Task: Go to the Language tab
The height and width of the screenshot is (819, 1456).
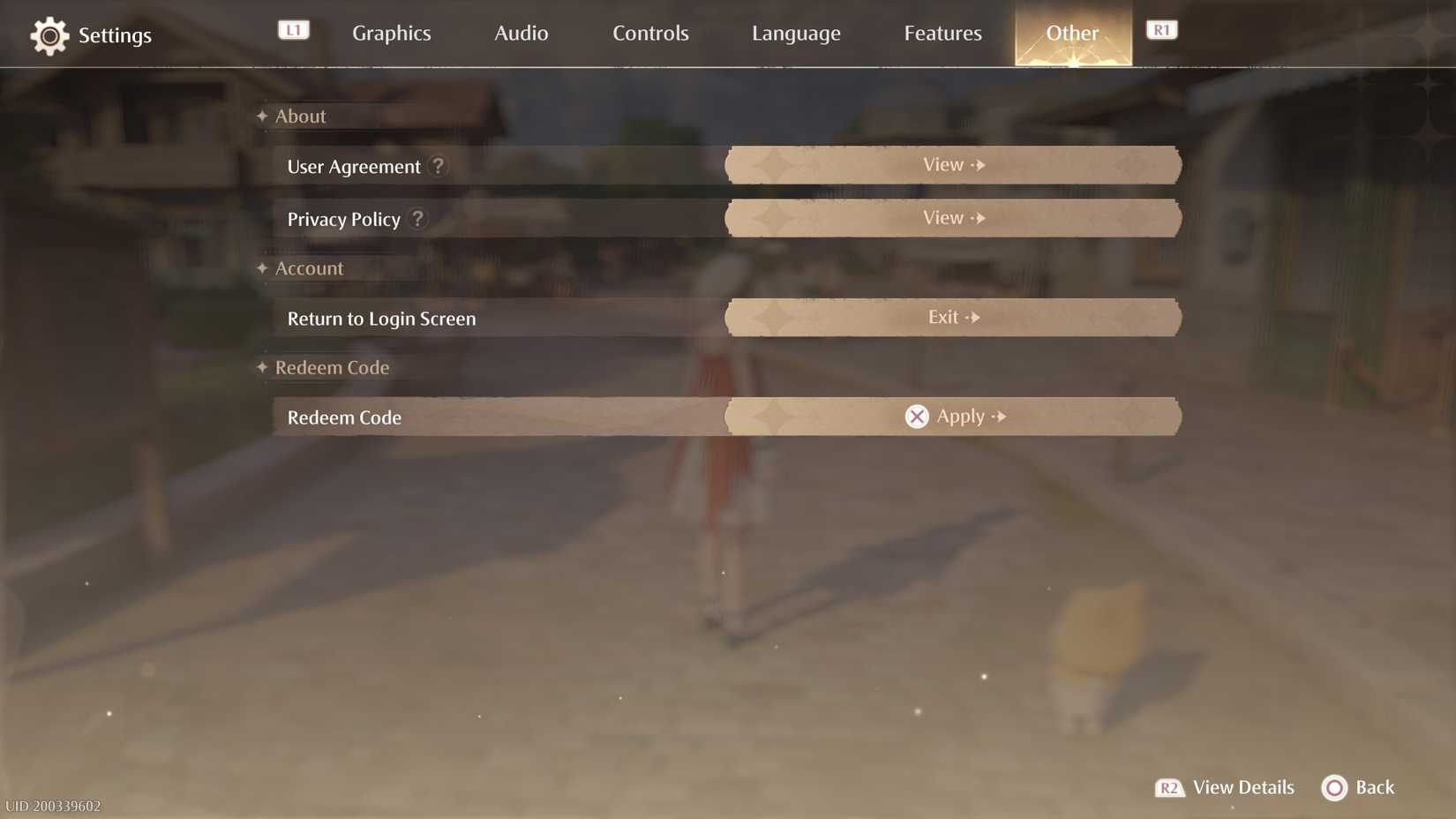Action: [x=796, y=34]
